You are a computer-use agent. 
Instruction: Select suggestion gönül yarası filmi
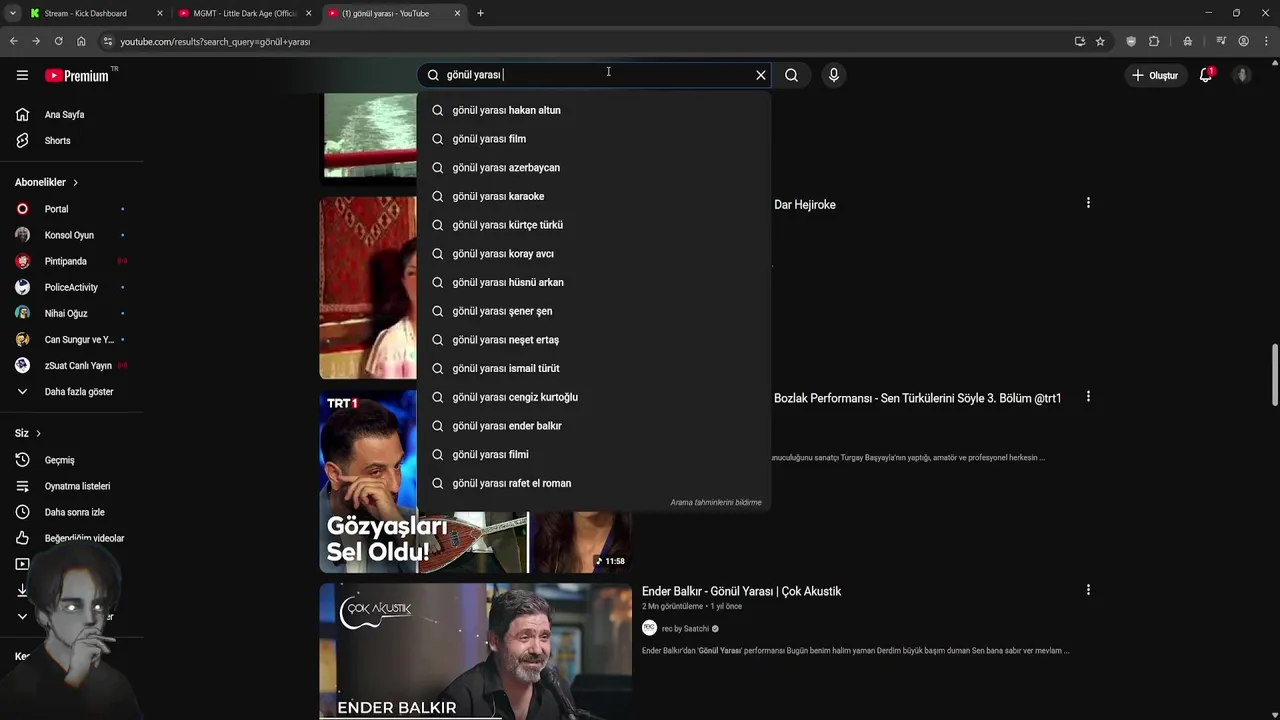[x=594, y=454]
